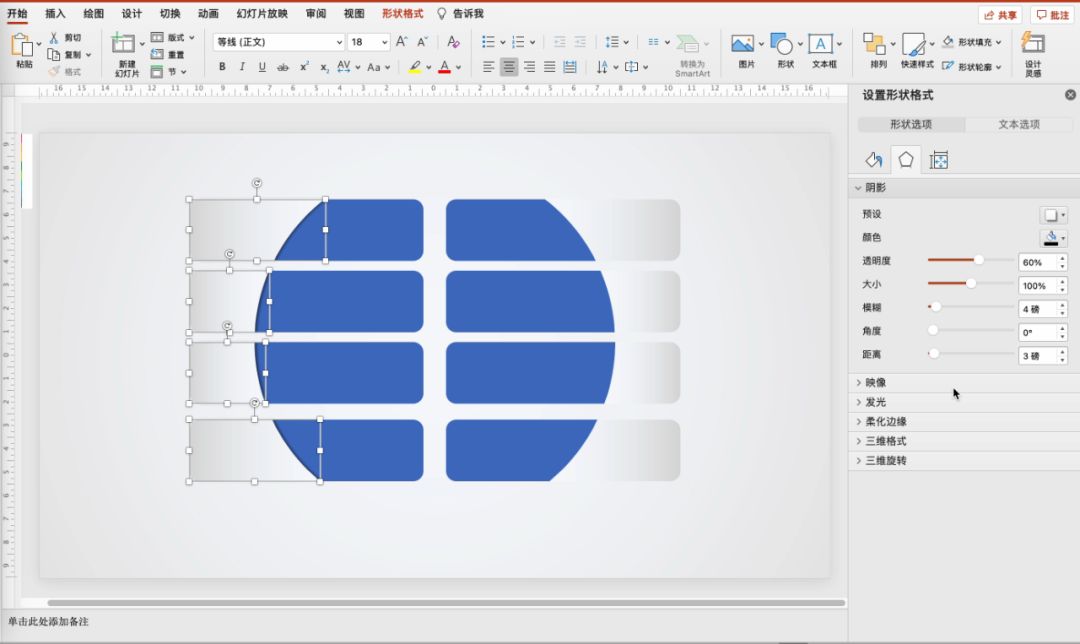Increase font size with the large A icon
Image resolution: width=1080 pixels, height=644 pixels.
tap(402, 42)
